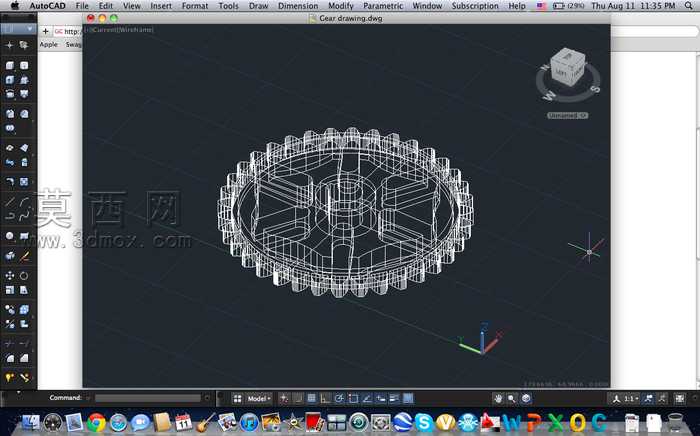Open the Model layout dropdown
The height and width of the screenshot is (436, 700).
259,399
